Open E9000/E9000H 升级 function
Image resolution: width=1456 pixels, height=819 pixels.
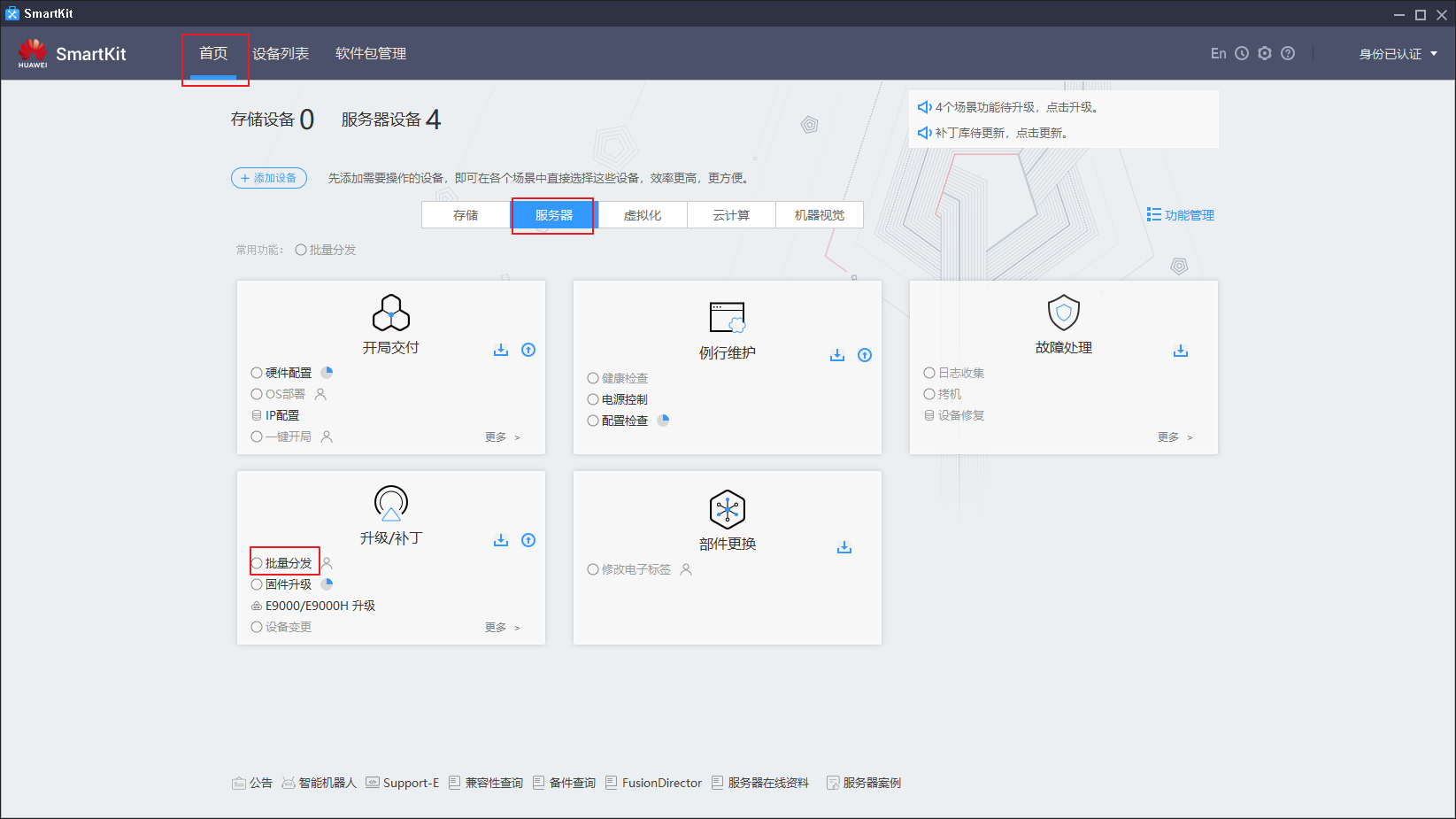[313, 606]
